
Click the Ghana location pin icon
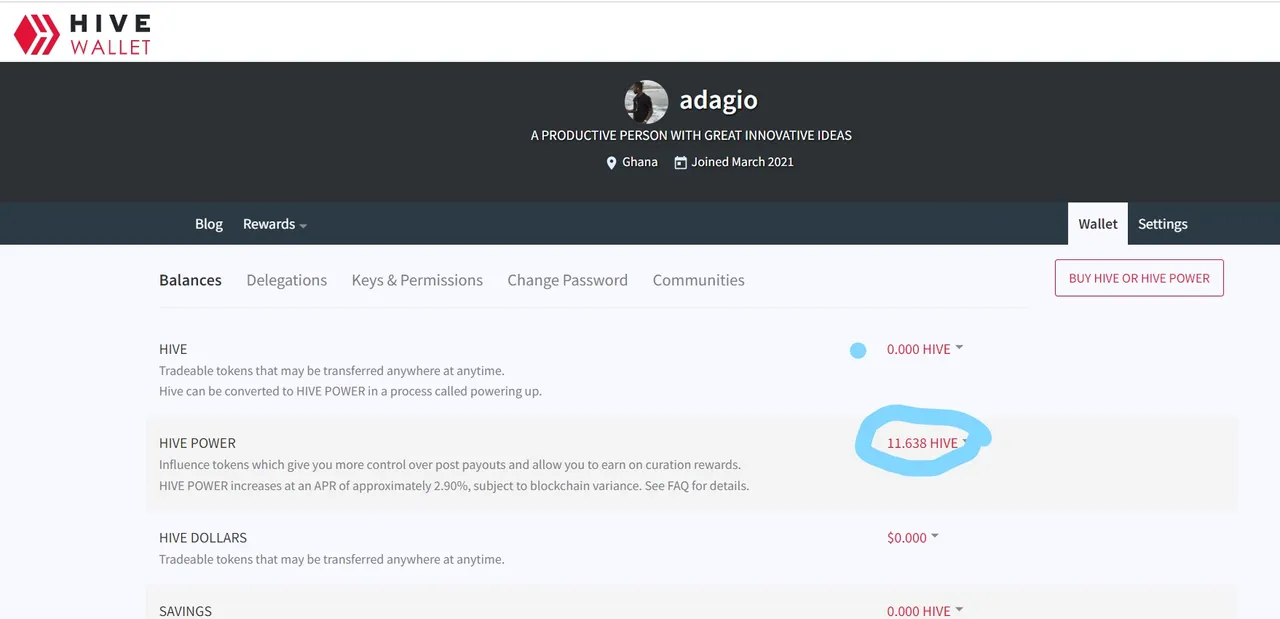click(612, 162)
